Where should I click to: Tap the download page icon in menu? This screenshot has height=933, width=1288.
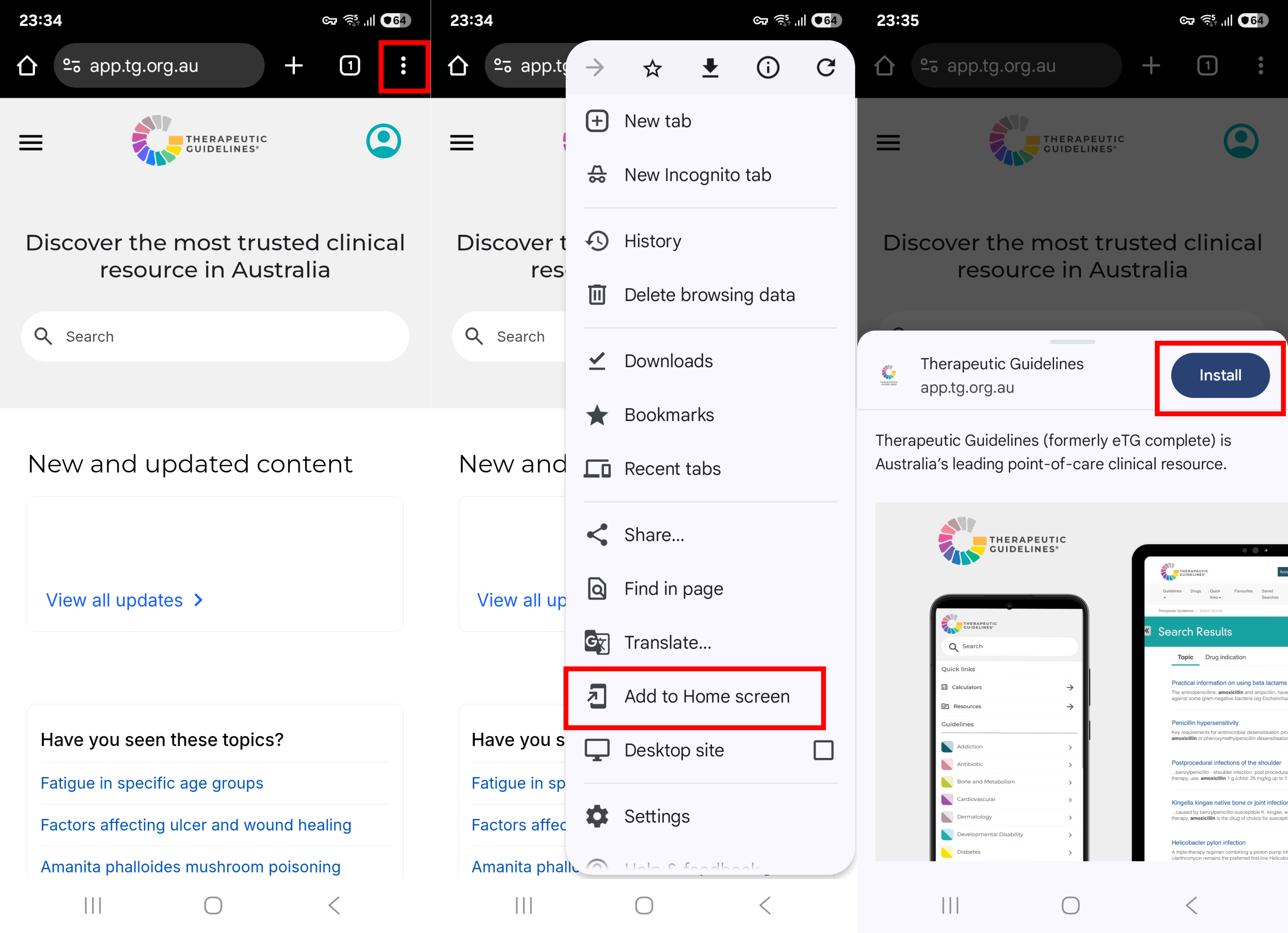(710, 68)
